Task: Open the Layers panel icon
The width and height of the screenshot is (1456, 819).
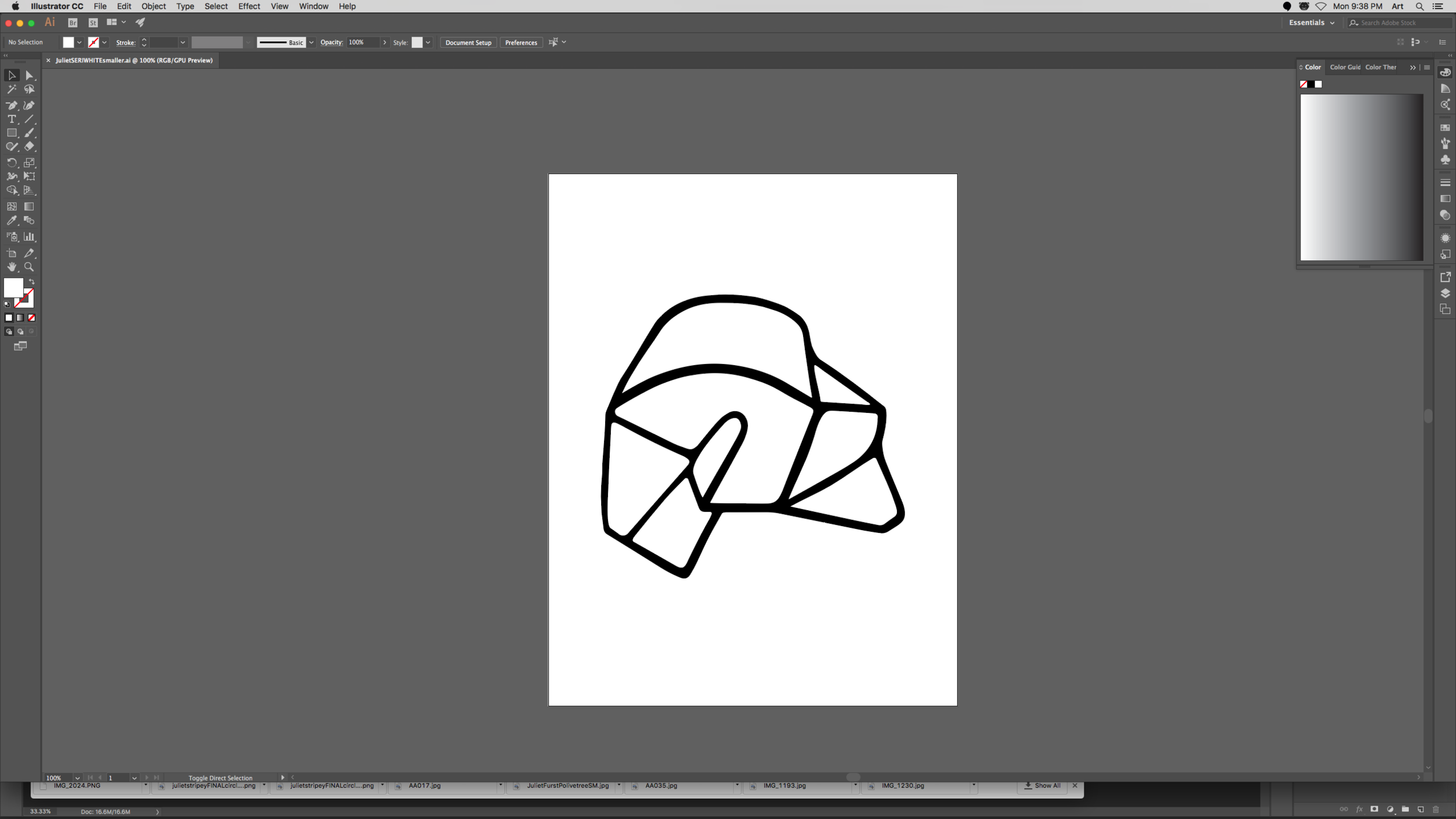Action: 1445,294
